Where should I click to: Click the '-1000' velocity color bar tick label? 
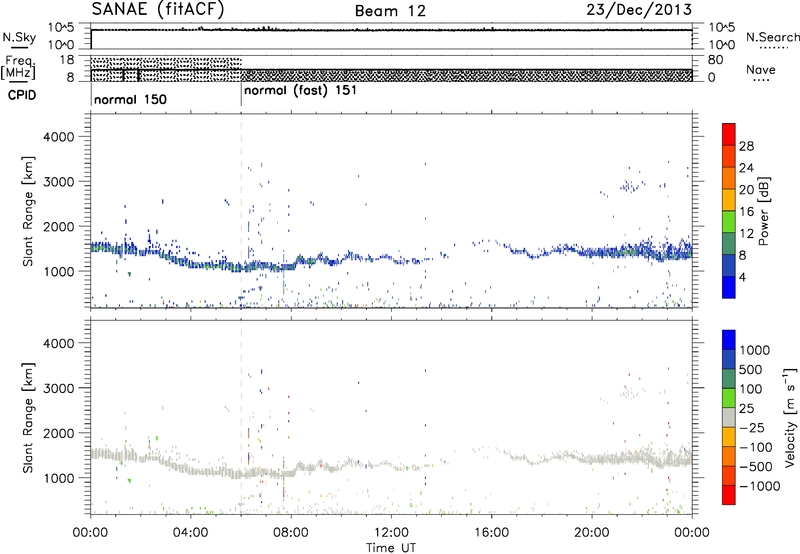(760, 486)
